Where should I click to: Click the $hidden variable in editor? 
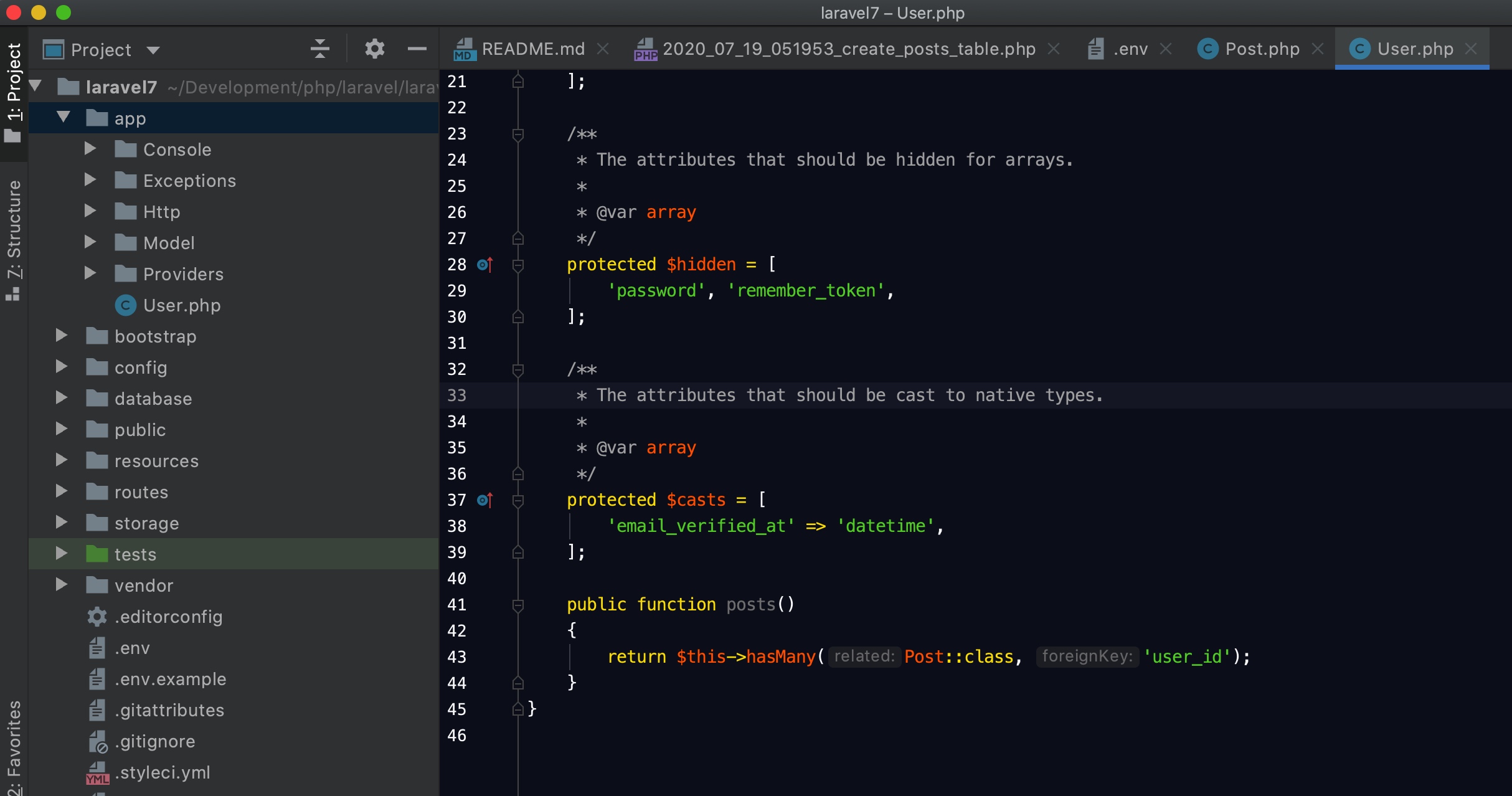tap(701, 265)
